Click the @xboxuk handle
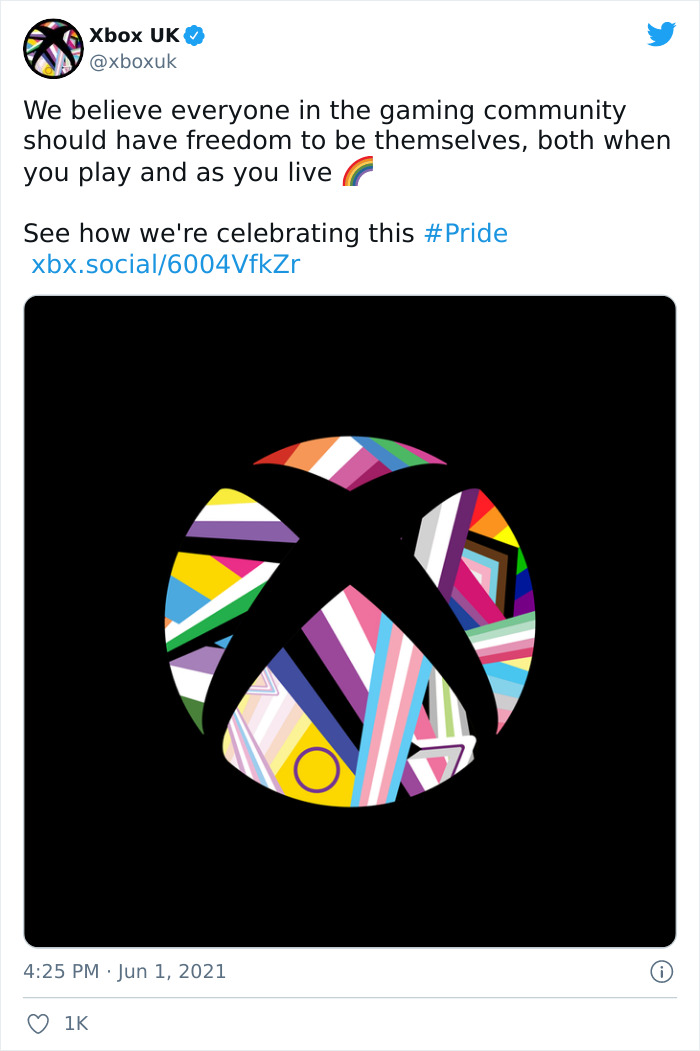The image size is (700, 1051). click(x=131, y=61)
